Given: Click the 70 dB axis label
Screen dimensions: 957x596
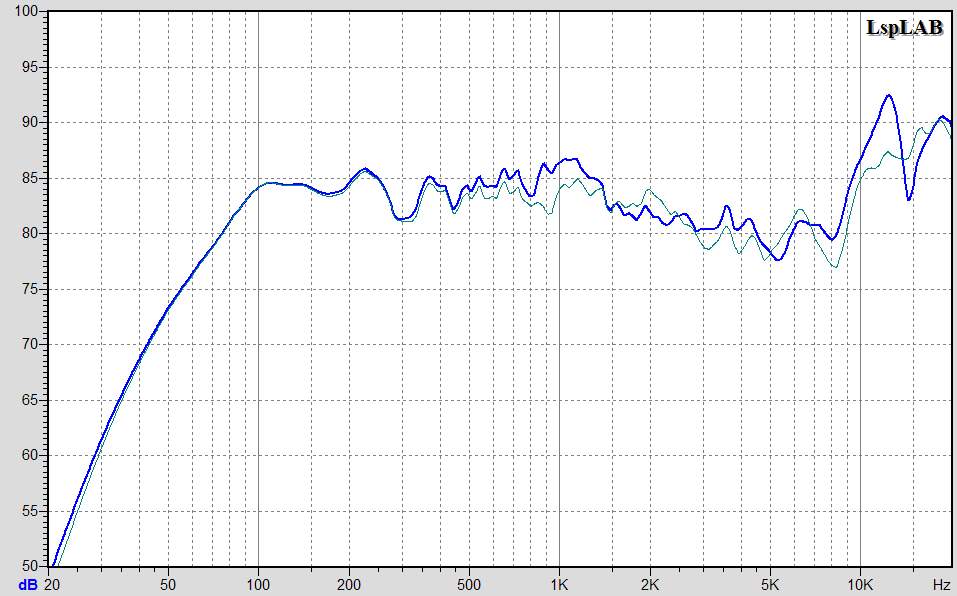Looking at the screenshot, I should 31,345.
